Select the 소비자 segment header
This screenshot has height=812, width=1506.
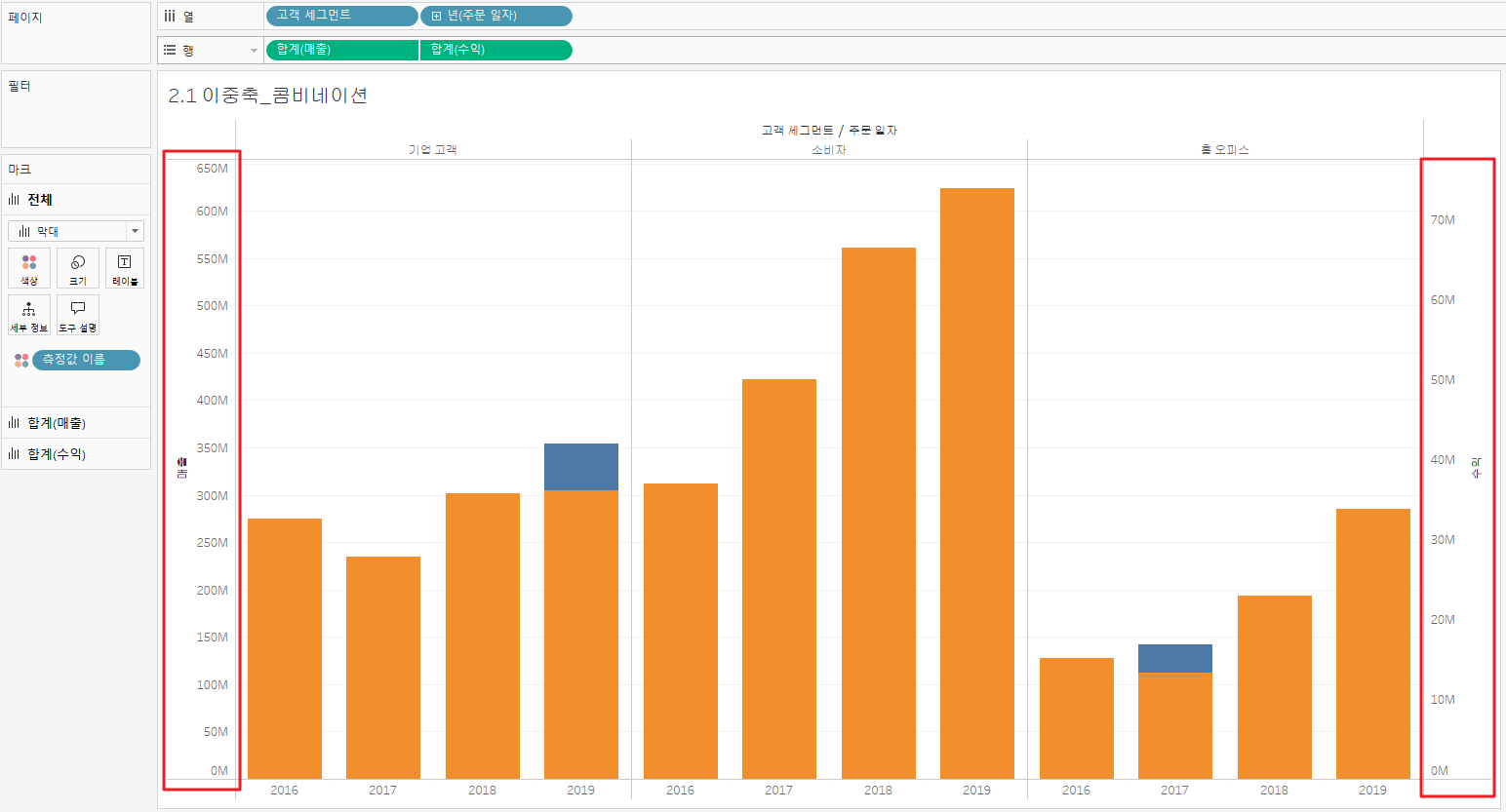tap(829, 149)
